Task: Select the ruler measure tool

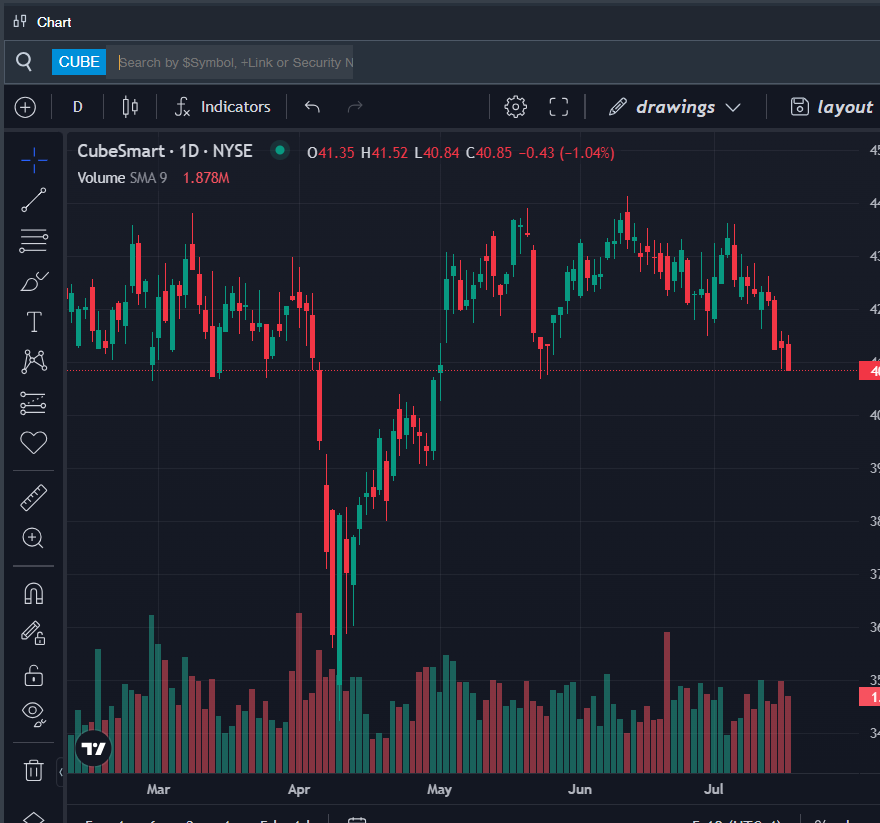Action: 34,497
